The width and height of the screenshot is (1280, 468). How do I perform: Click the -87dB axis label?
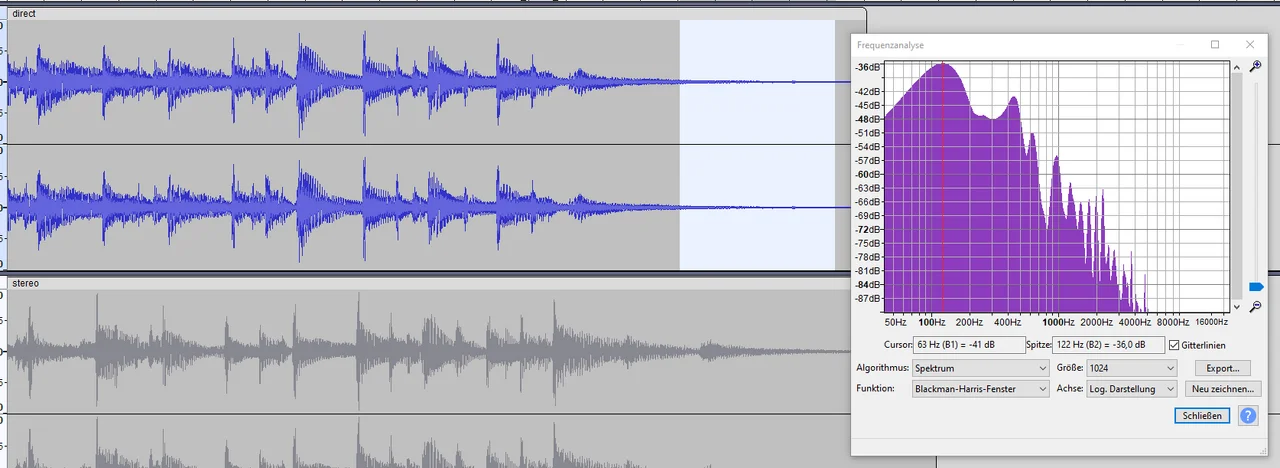tap(868, 298)
